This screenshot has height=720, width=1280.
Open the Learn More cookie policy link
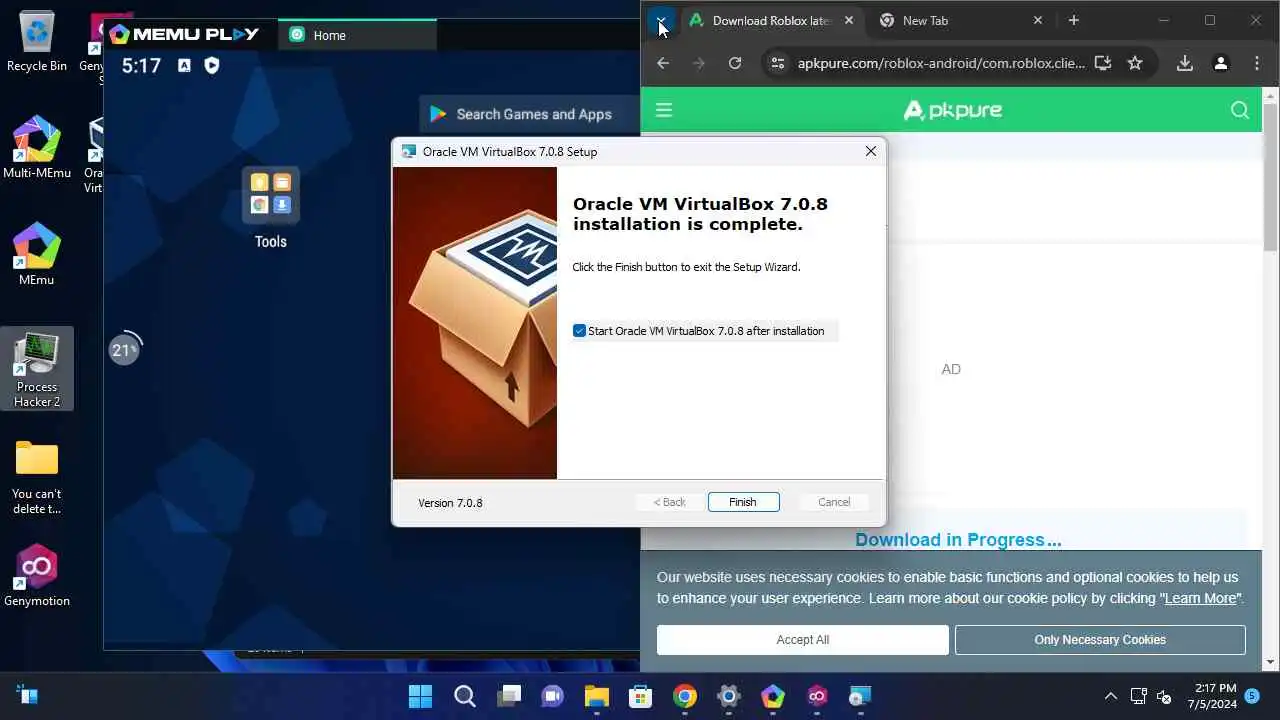pos(1200,598)
